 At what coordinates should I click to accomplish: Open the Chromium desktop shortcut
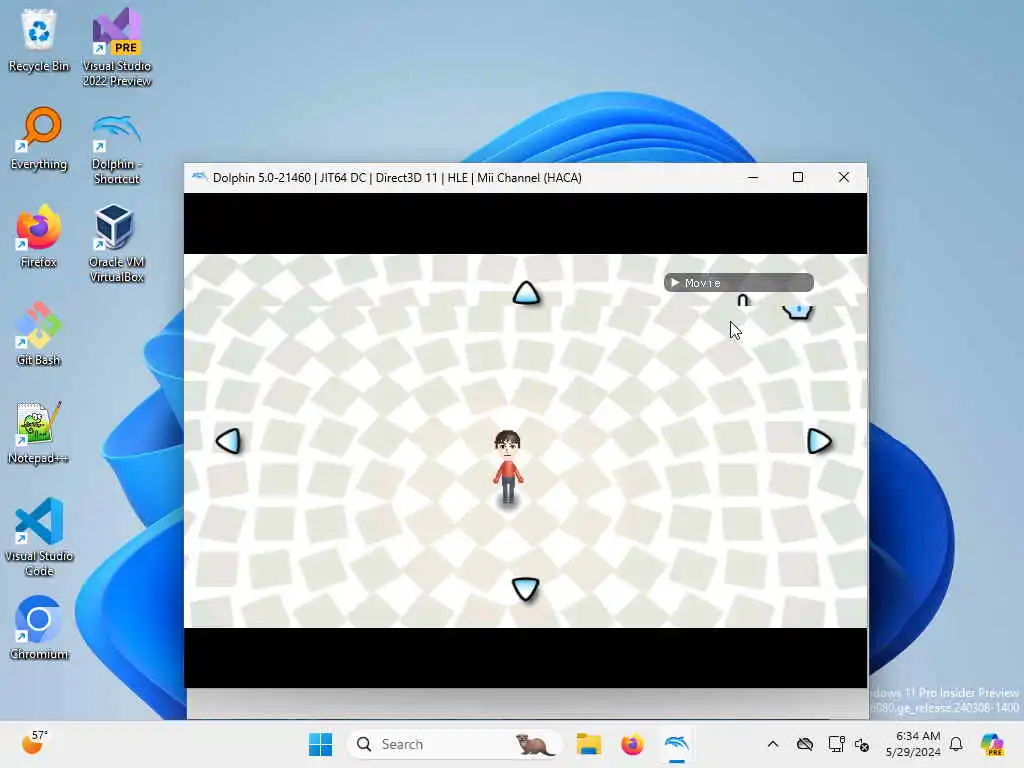click(x=39, y=628)
